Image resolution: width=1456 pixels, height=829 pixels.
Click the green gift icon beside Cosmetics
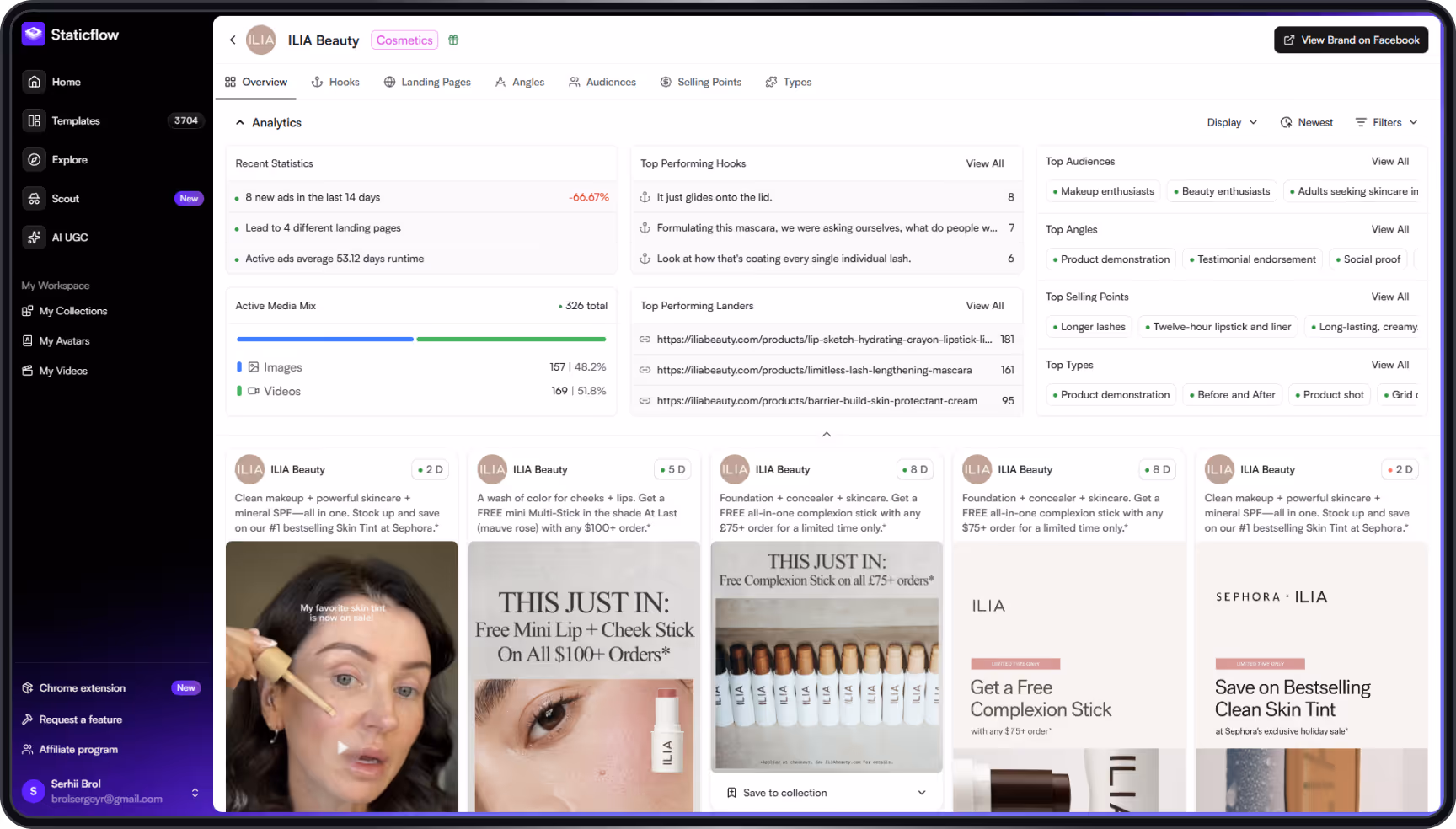tap(453, 40)
